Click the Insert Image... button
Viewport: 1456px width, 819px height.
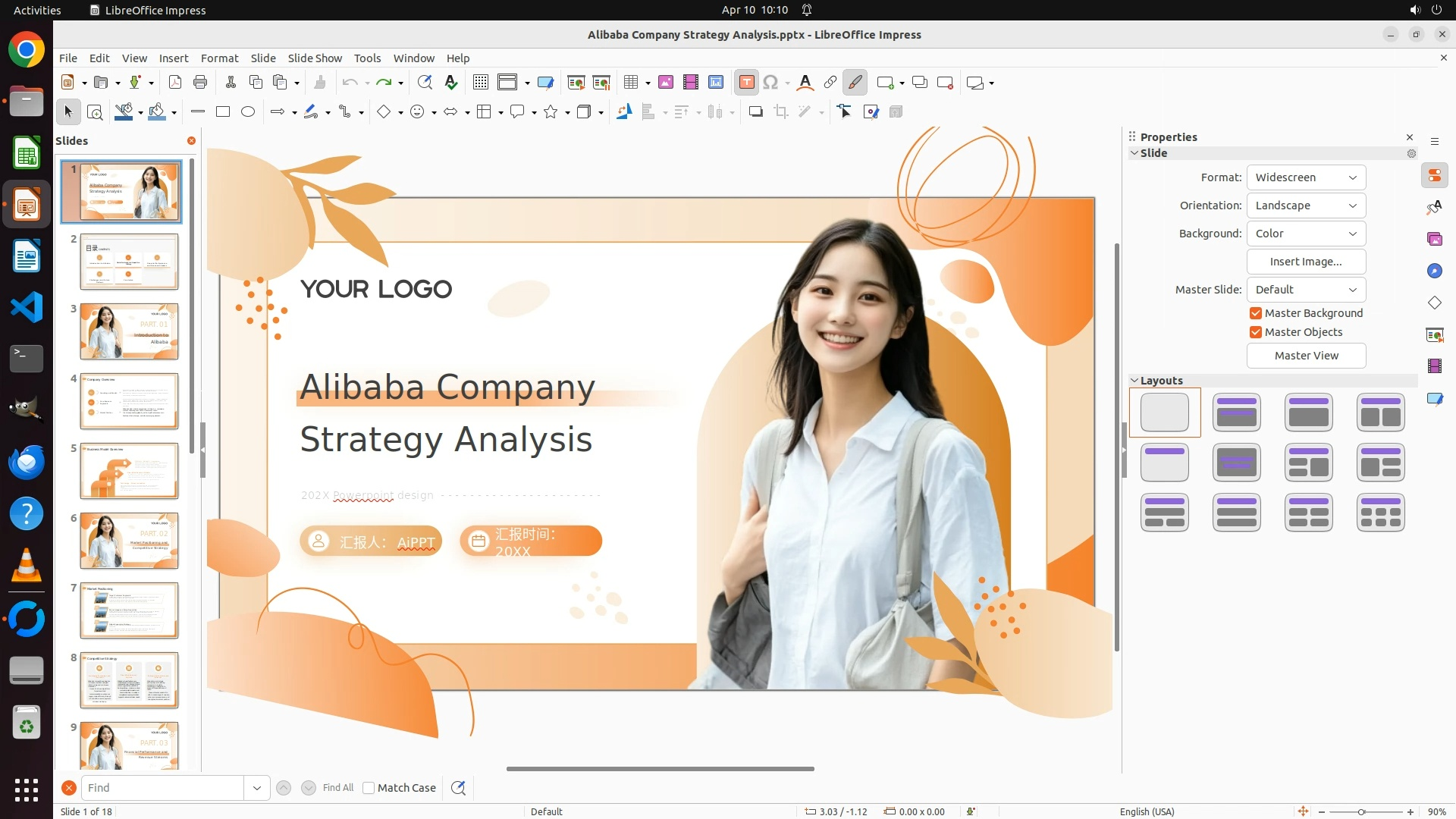point(1306,262)
